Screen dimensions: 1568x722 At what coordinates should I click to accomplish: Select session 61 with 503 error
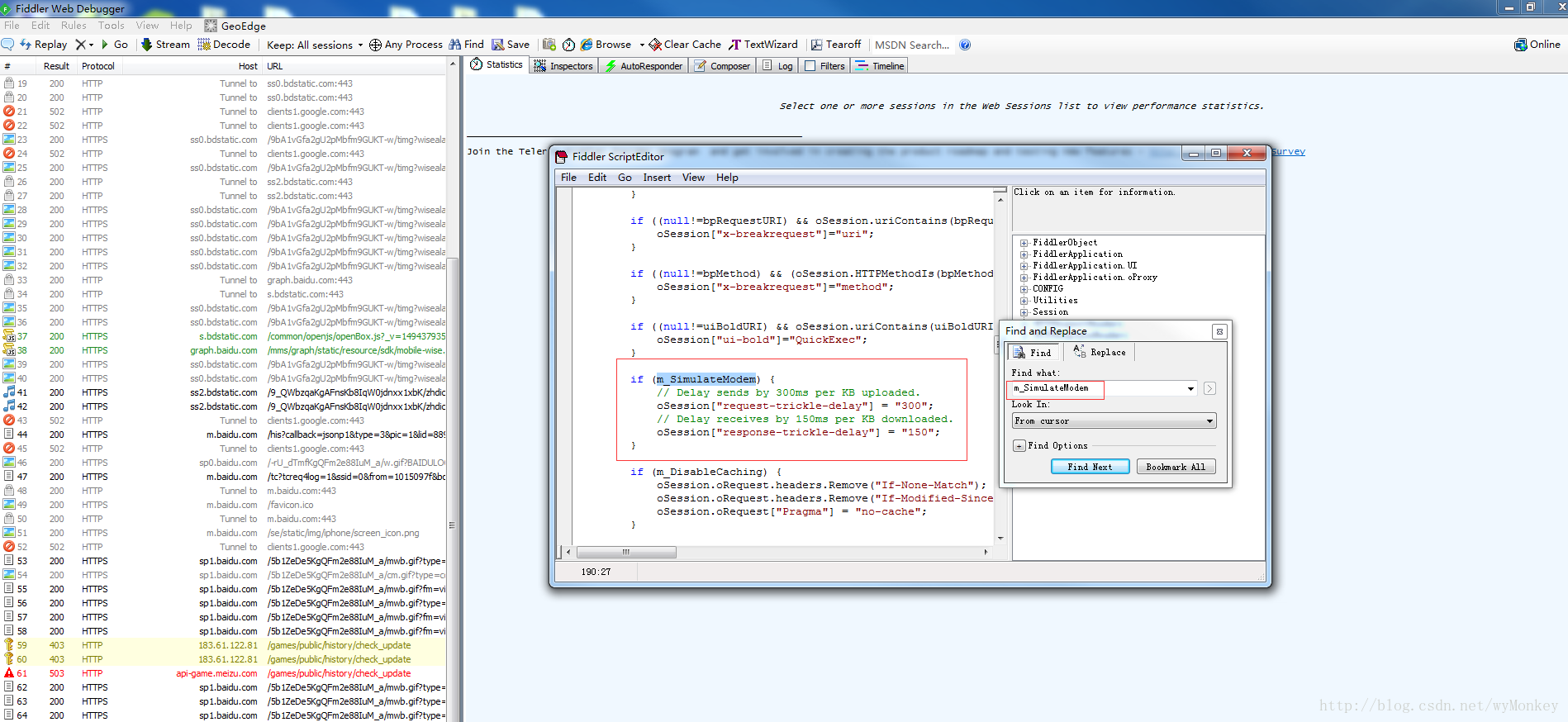pos(223,673)
